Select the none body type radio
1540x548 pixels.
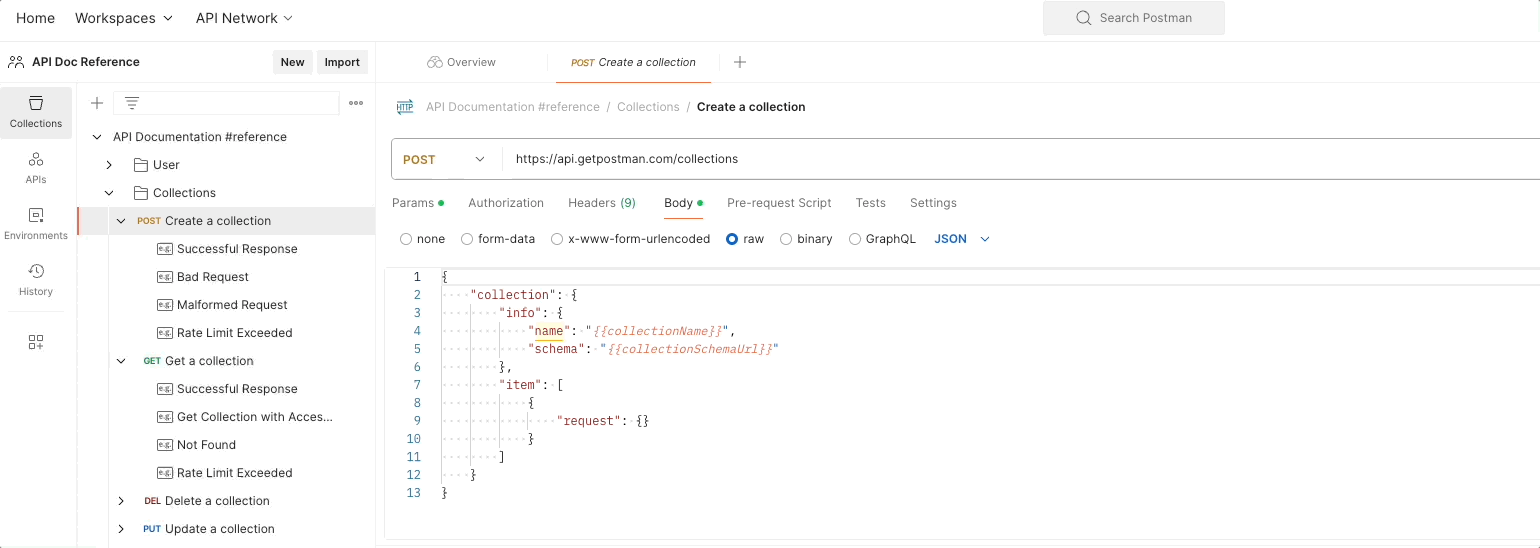click(x=406, y=239)
